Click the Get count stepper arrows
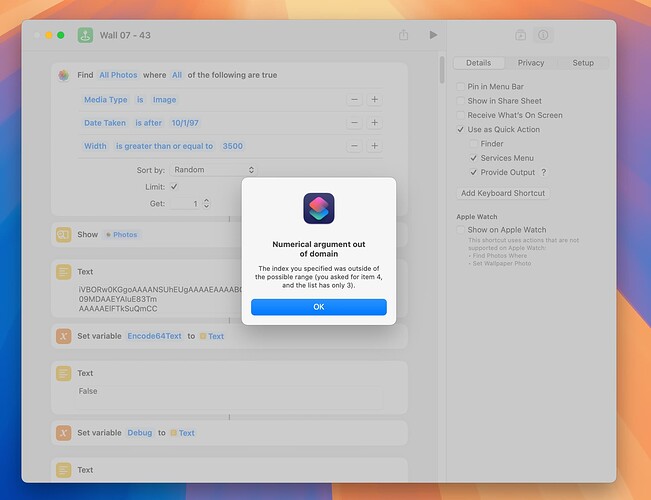Screen dimensions: 651x500 tap(206, 204)
